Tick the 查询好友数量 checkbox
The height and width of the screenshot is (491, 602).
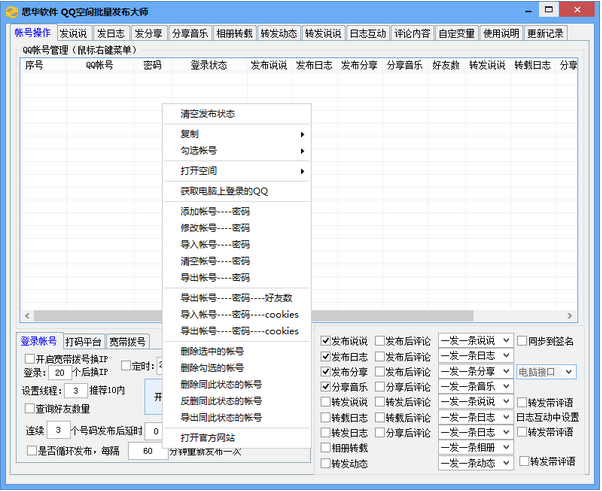[x=30, y=408]
